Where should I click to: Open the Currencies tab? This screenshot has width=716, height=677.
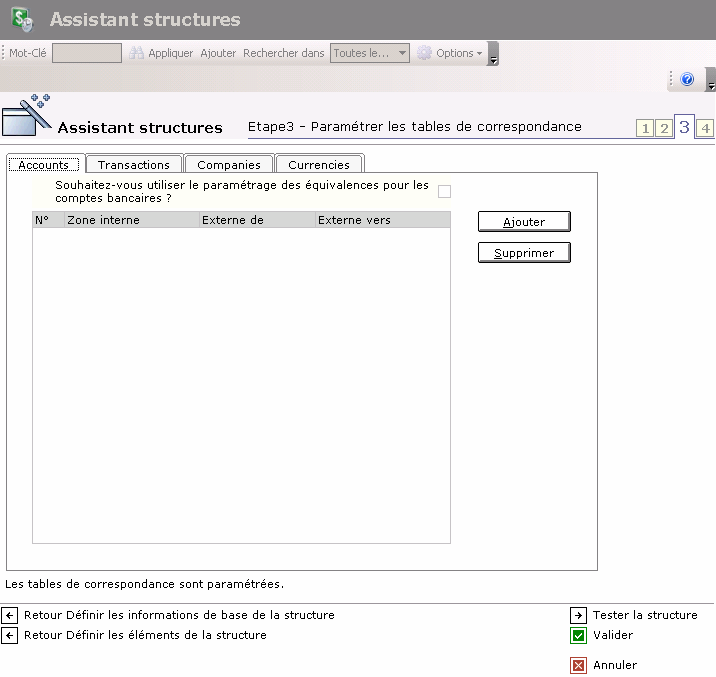[319, 165]
